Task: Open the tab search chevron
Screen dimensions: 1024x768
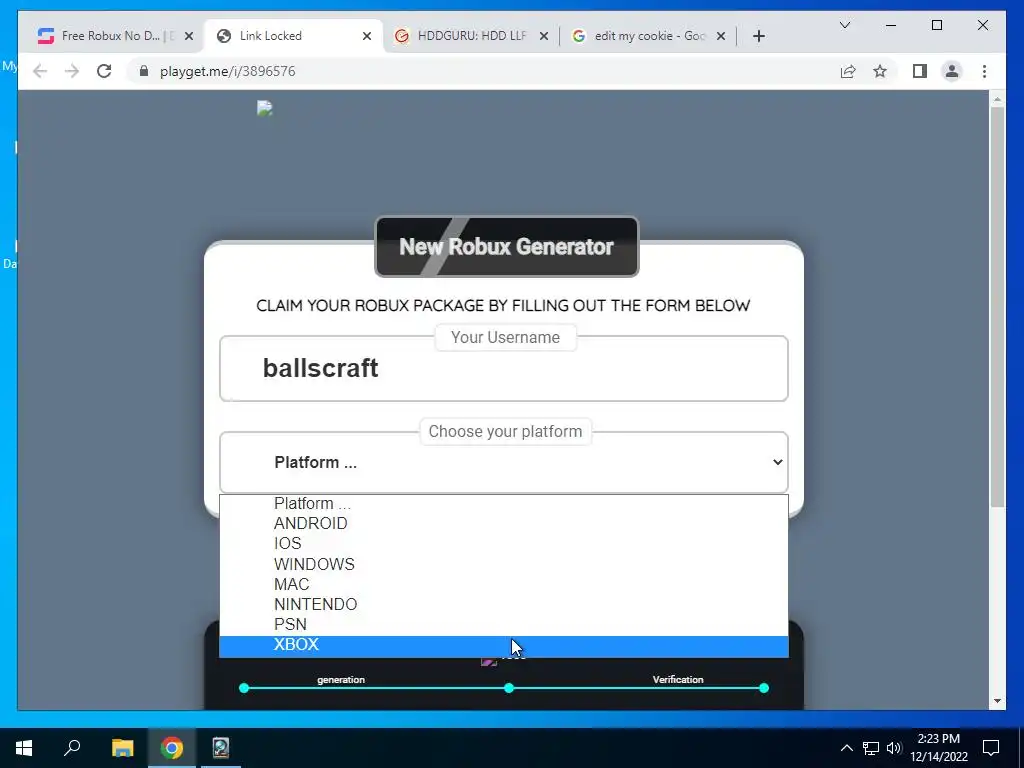Action: pyautogui.click(x=844, y=25)
